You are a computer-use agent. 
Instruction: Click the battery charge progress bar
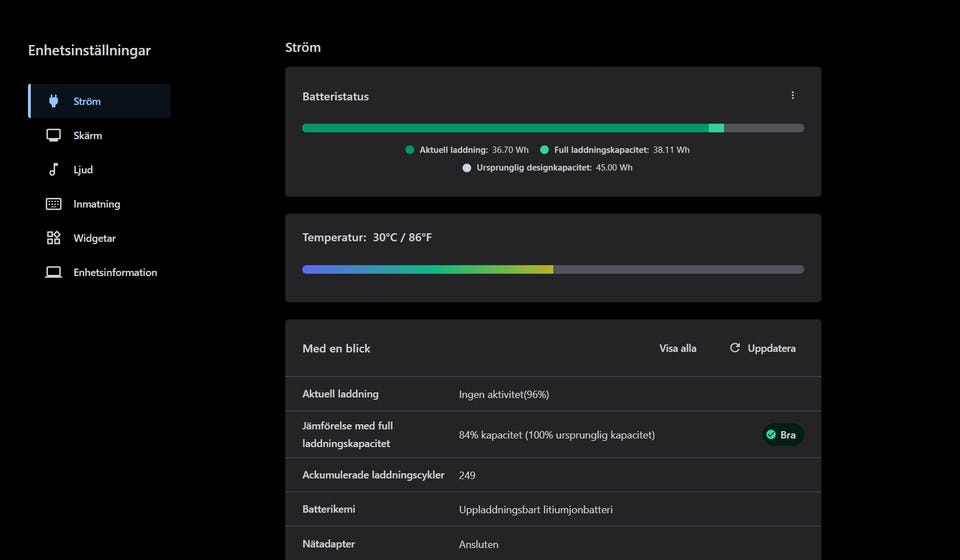pyautogui.click(x=552, y=128)
